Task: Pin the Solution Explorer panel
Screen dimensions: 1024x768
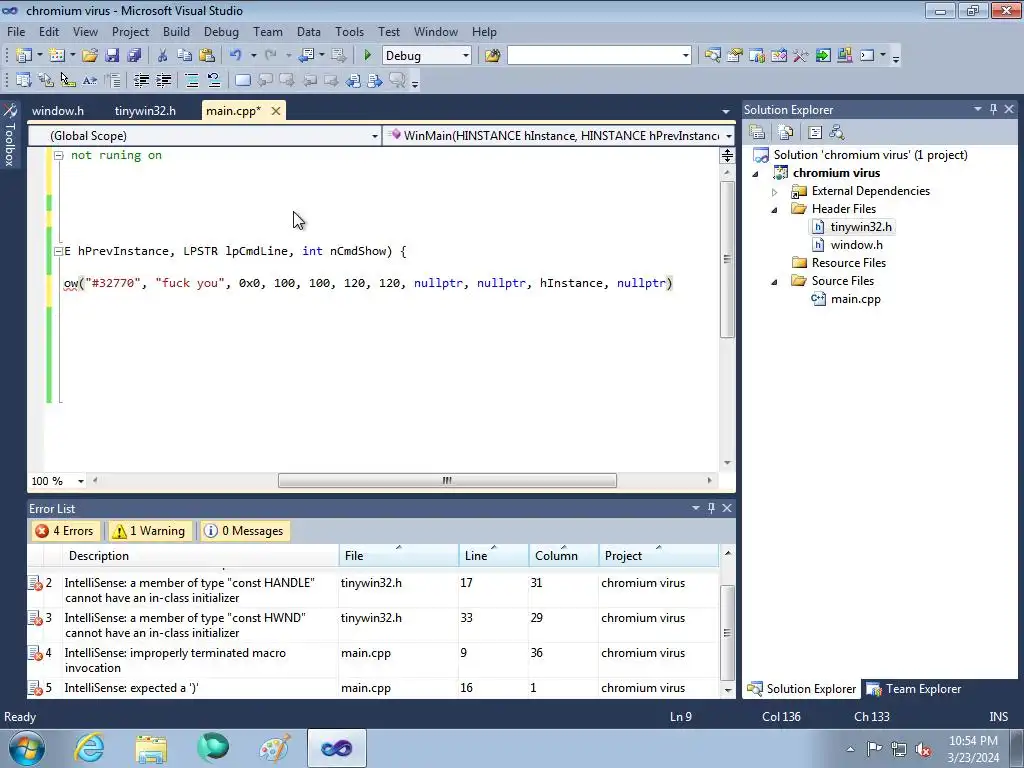Action: coord(993,109)
